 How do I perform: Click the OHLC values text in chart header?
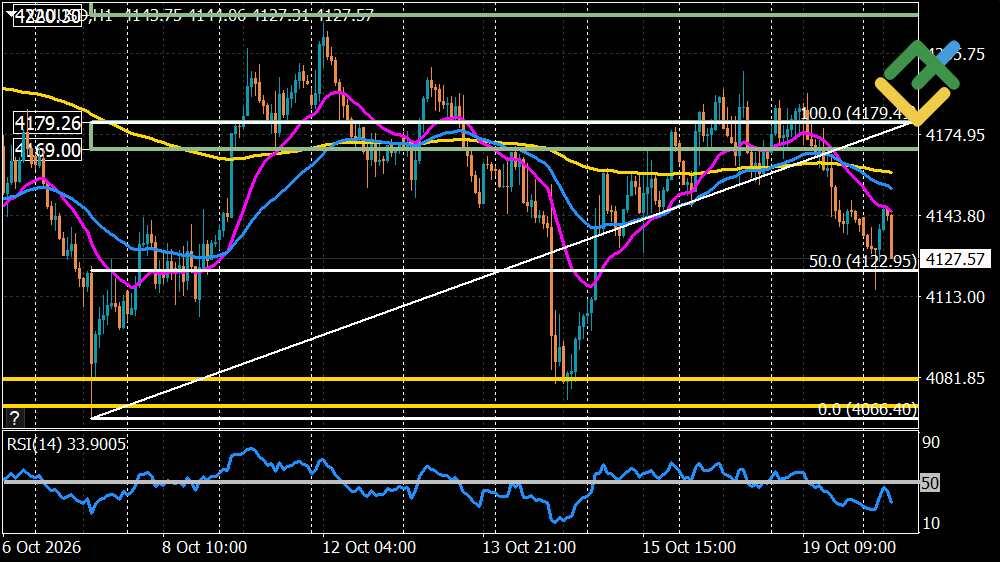click(249, 15)
